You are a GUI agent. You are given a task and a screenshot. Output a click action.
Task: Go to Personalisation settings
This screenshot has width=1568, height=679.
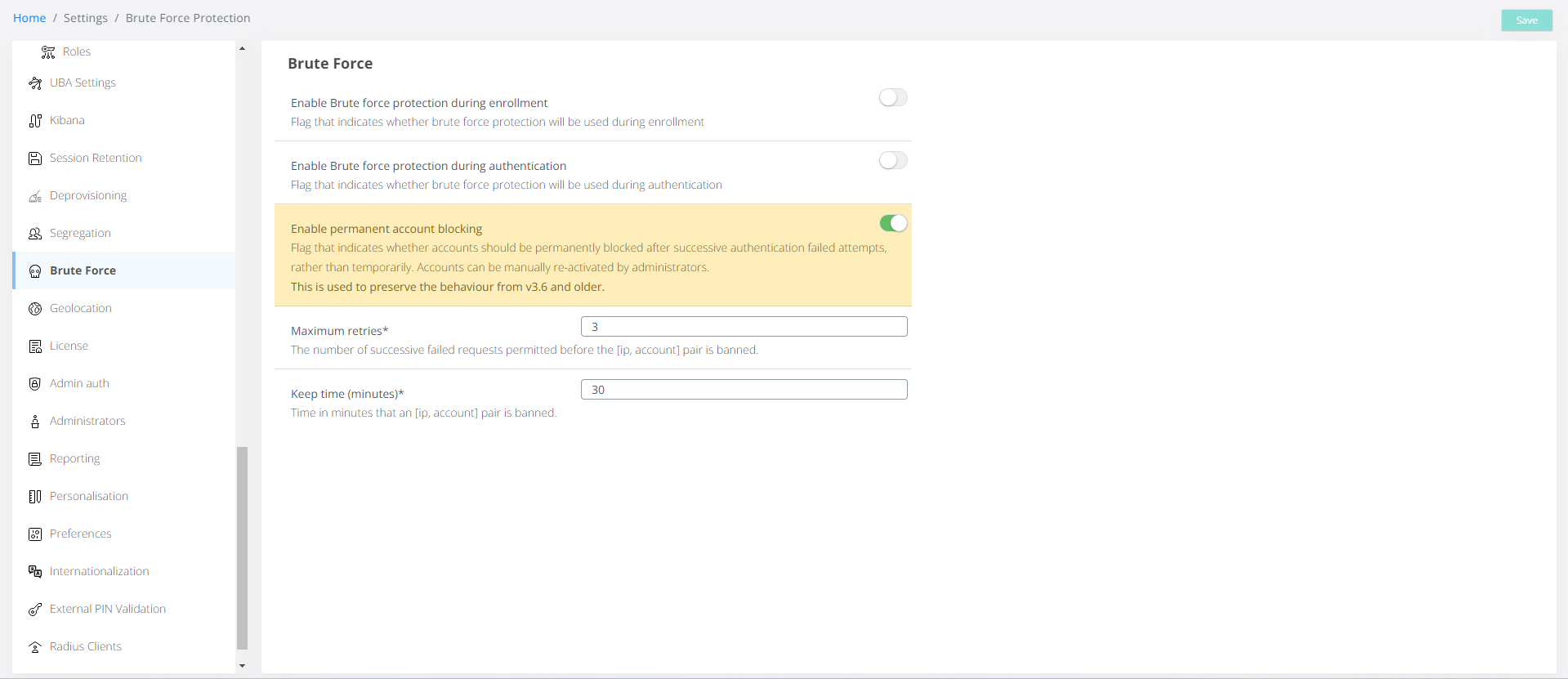88,497
